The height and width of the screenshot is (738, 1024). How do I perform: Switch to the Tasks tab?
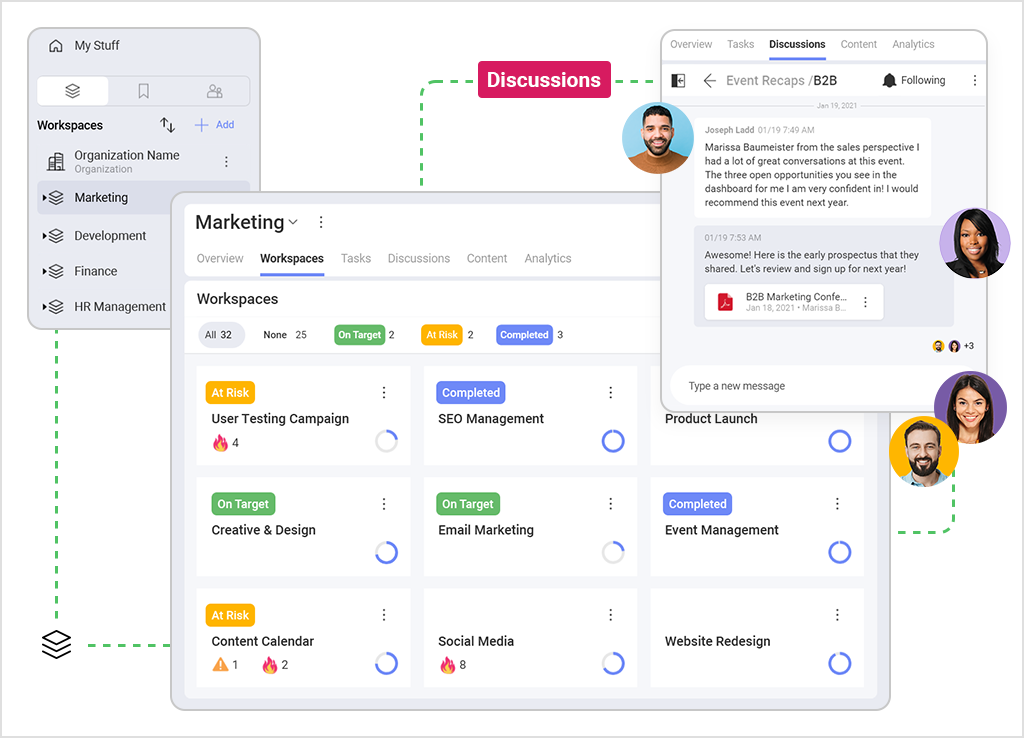(x=356, y=258)
